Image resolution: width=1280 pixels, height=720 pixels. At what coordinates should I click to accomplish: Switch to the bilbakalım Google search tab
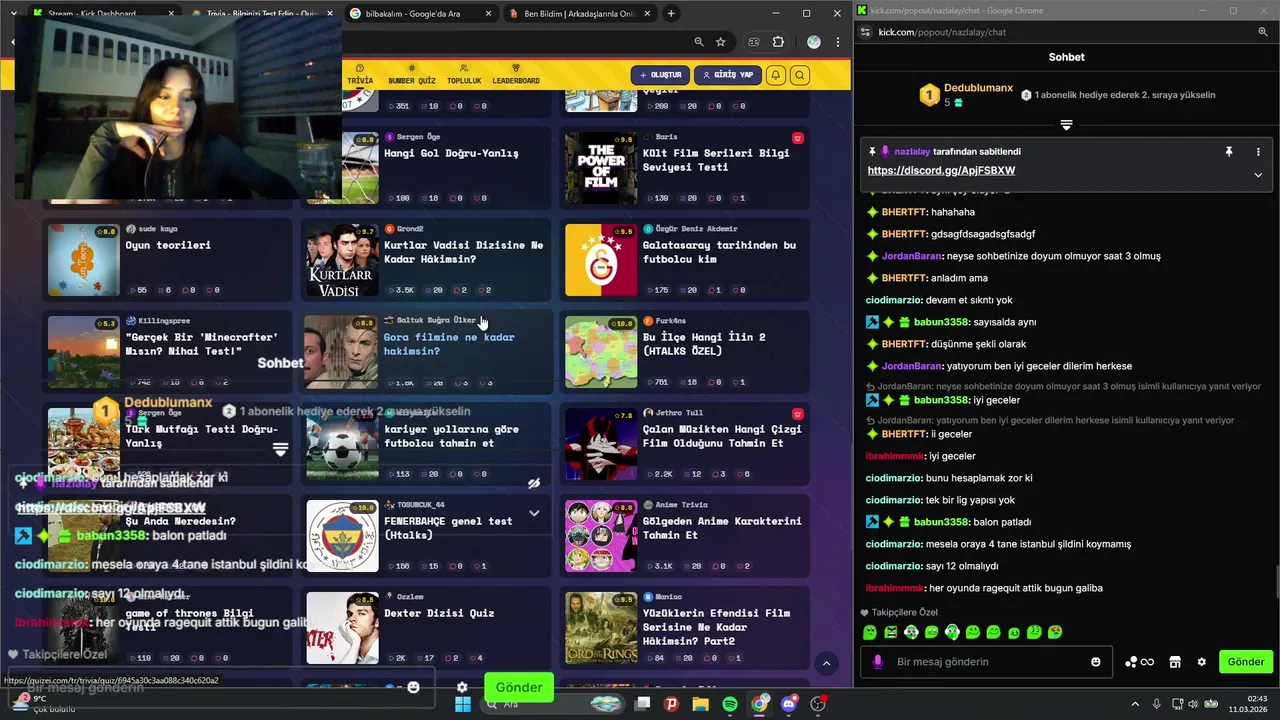point(420,13)
